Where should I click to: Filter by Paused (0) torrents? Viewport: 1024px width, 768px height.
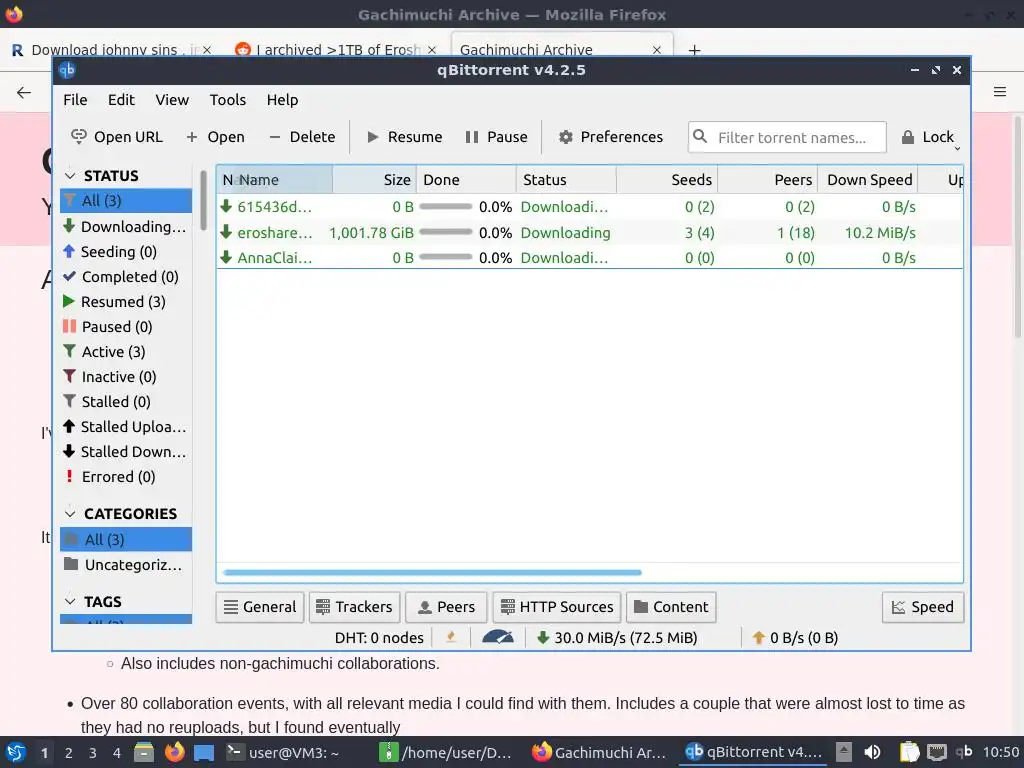(126, 327)
